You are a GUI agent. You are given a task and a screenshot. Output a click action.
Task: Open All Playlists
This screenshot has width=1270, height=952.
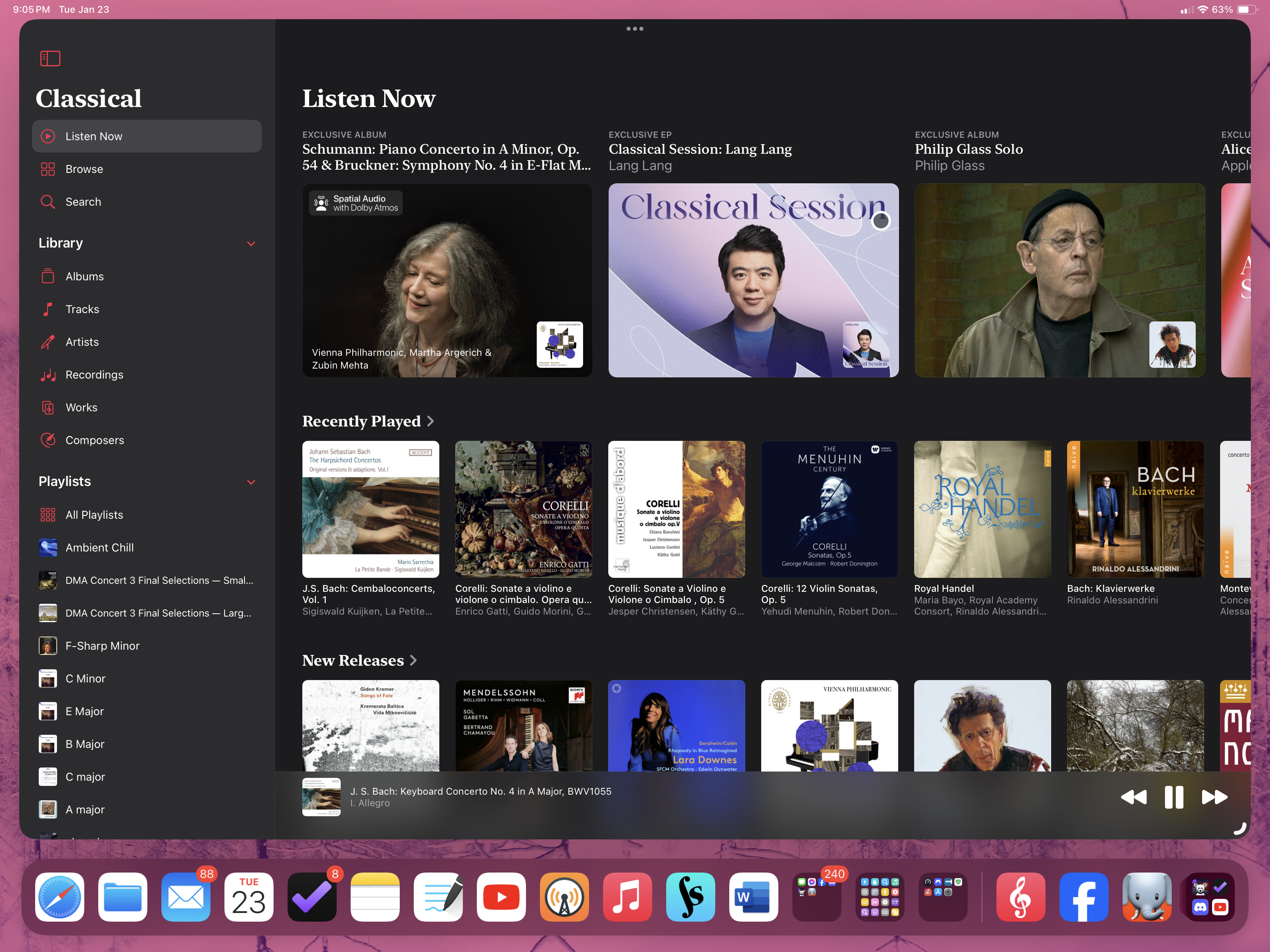pyautogui.click(x=147, y=514)
